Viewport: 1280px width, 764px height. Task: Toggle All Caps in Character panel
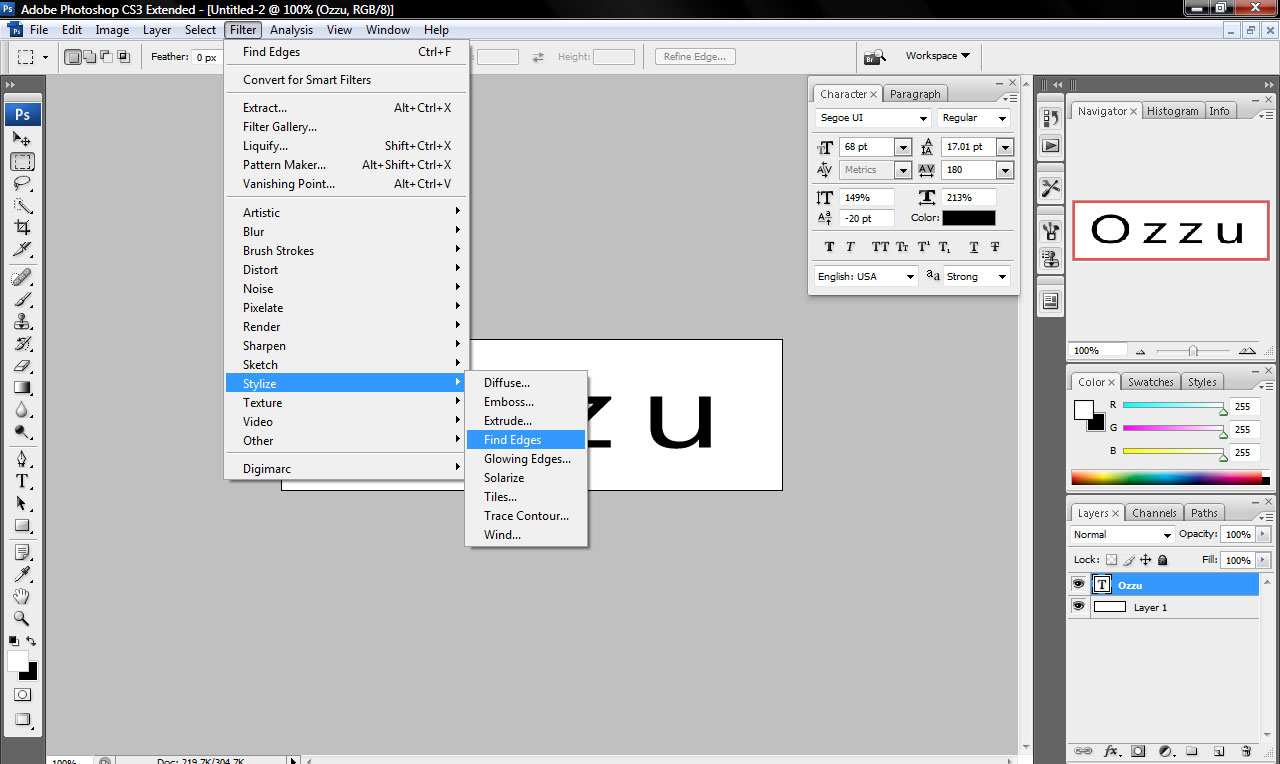pos(880,247)
